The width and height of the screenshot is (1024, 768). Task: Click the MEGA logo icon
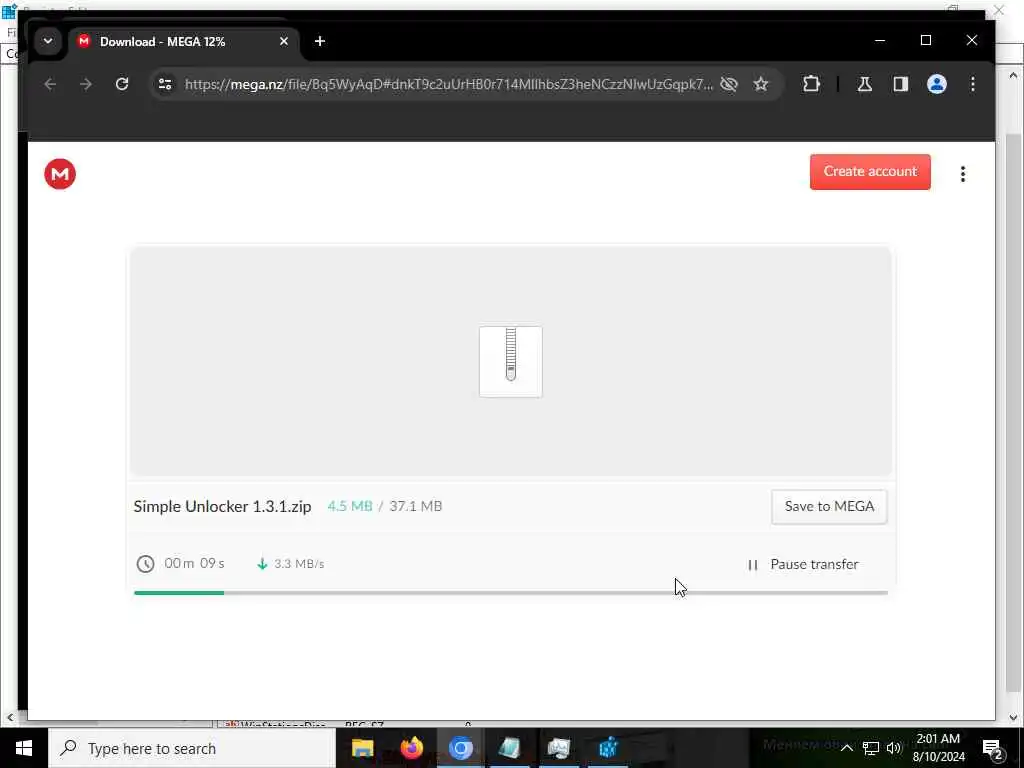tap(60, 174)
